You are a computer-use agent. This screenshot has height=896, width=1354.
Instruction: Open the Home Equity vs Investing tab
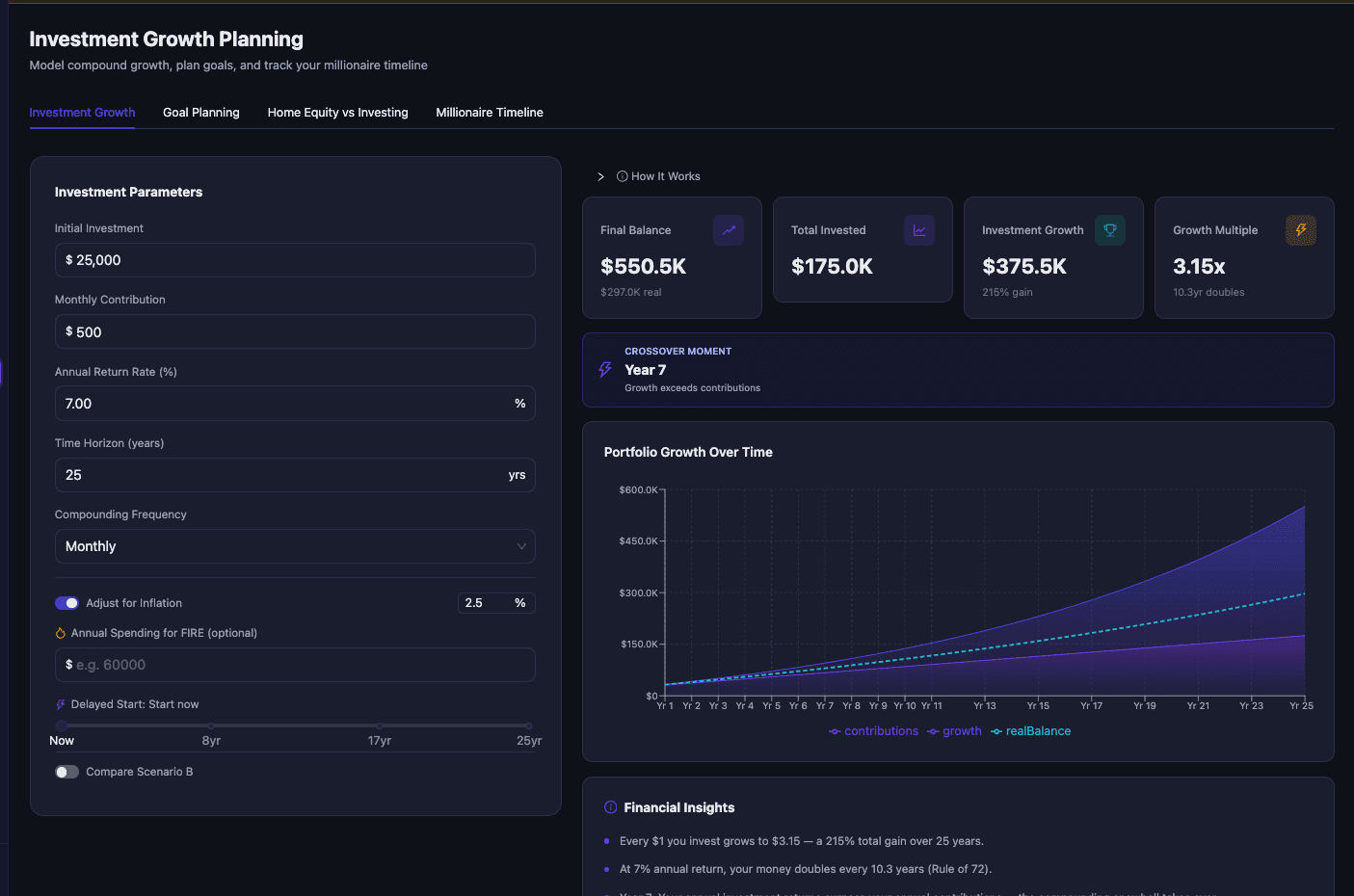click(x=337, y=113)
